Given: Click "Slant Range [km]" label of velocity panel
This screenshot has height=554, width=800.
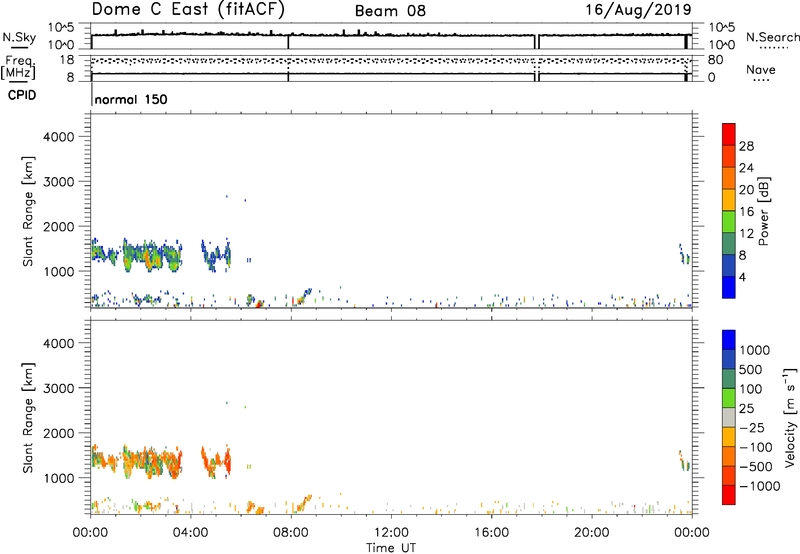Looking at the screenshot, I should [28, 418].
